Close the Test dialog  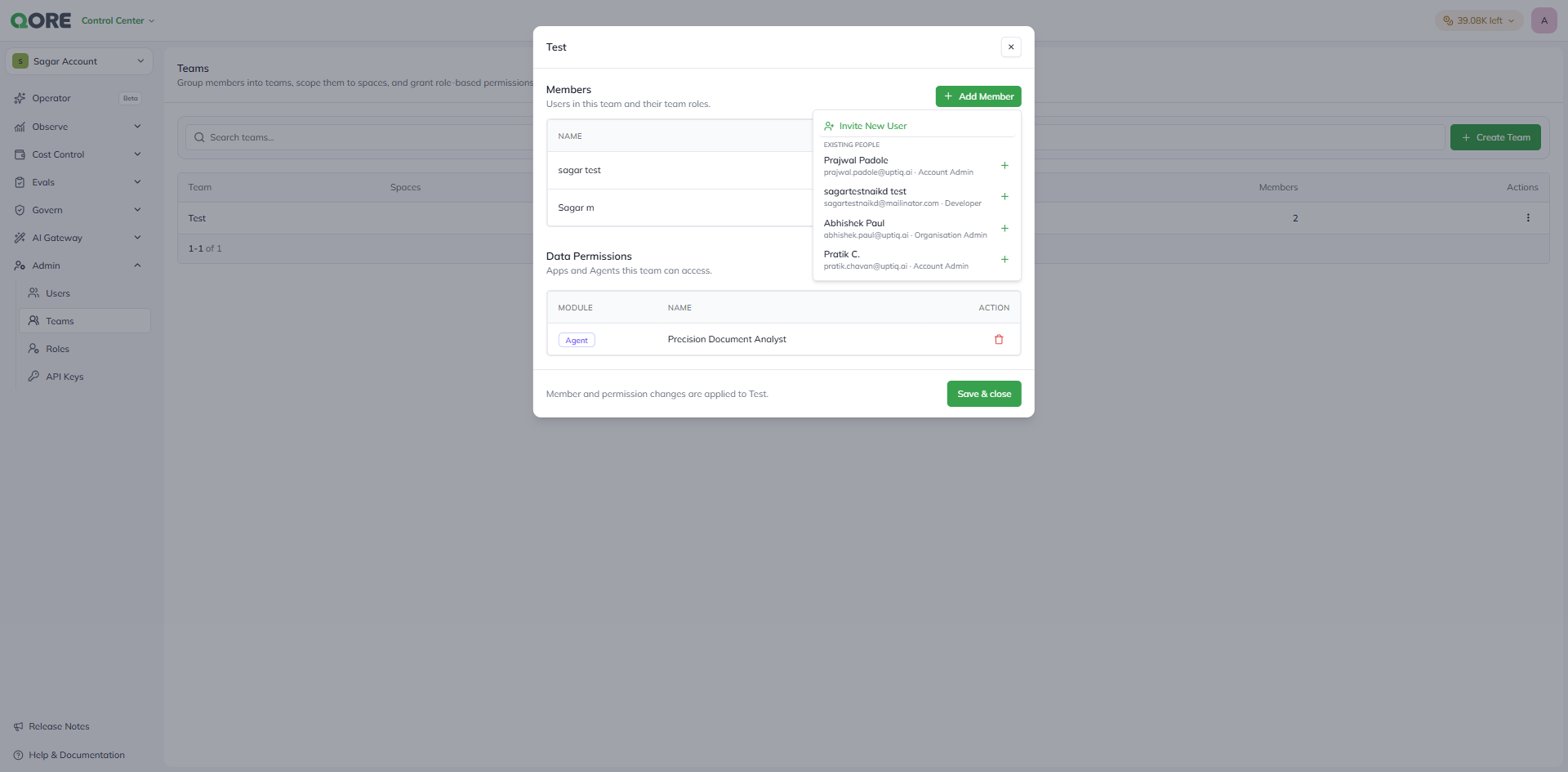coord(1011,47)
